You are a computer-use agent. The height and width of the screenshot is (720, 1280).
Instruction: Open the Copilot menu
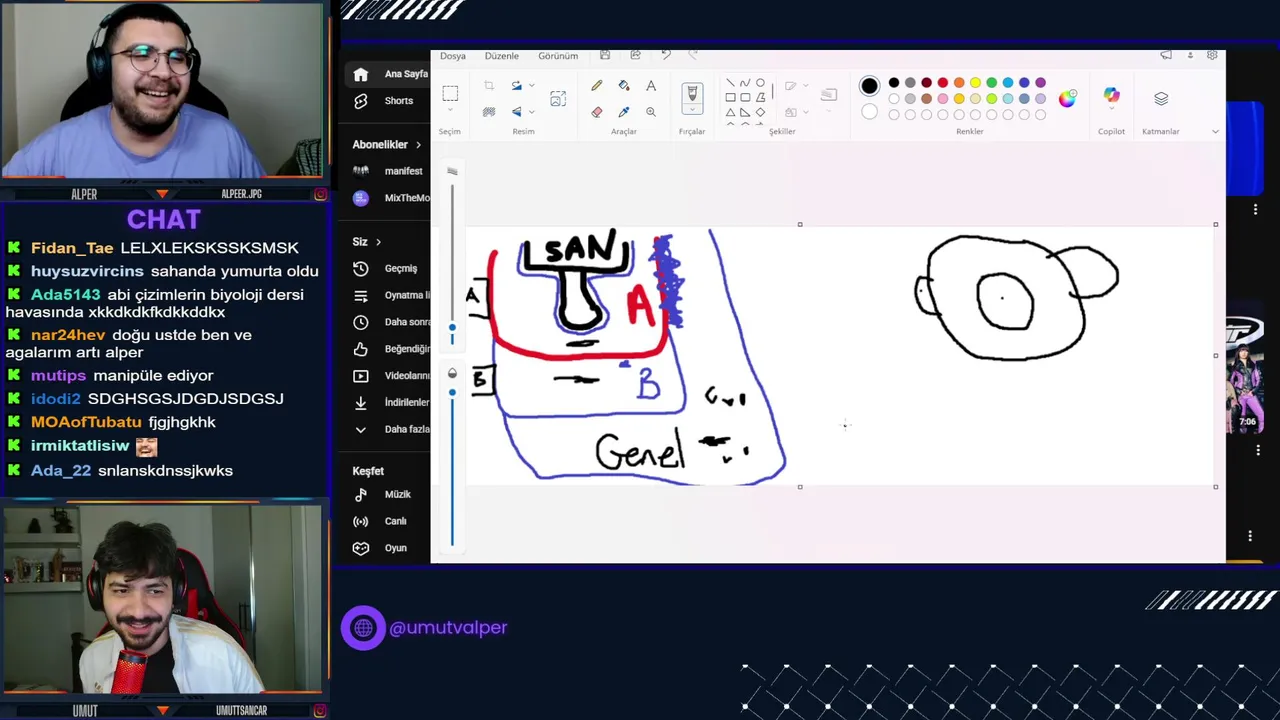(x=1112, y=98)
